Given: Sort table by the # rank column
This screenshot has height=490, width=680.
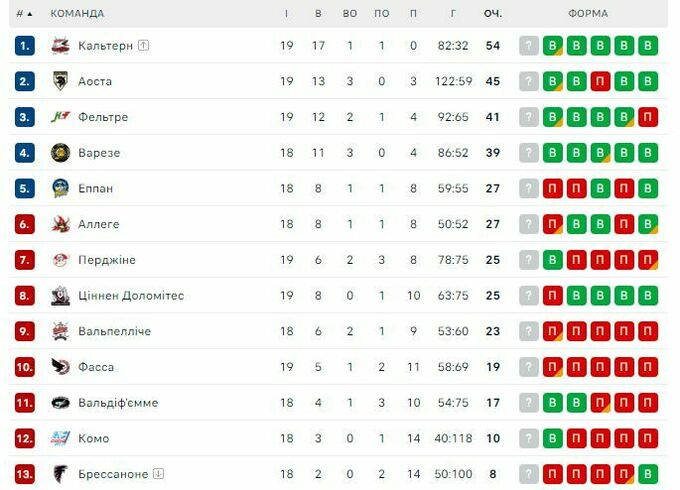Looking at the screenshot, I should [24, 14].
